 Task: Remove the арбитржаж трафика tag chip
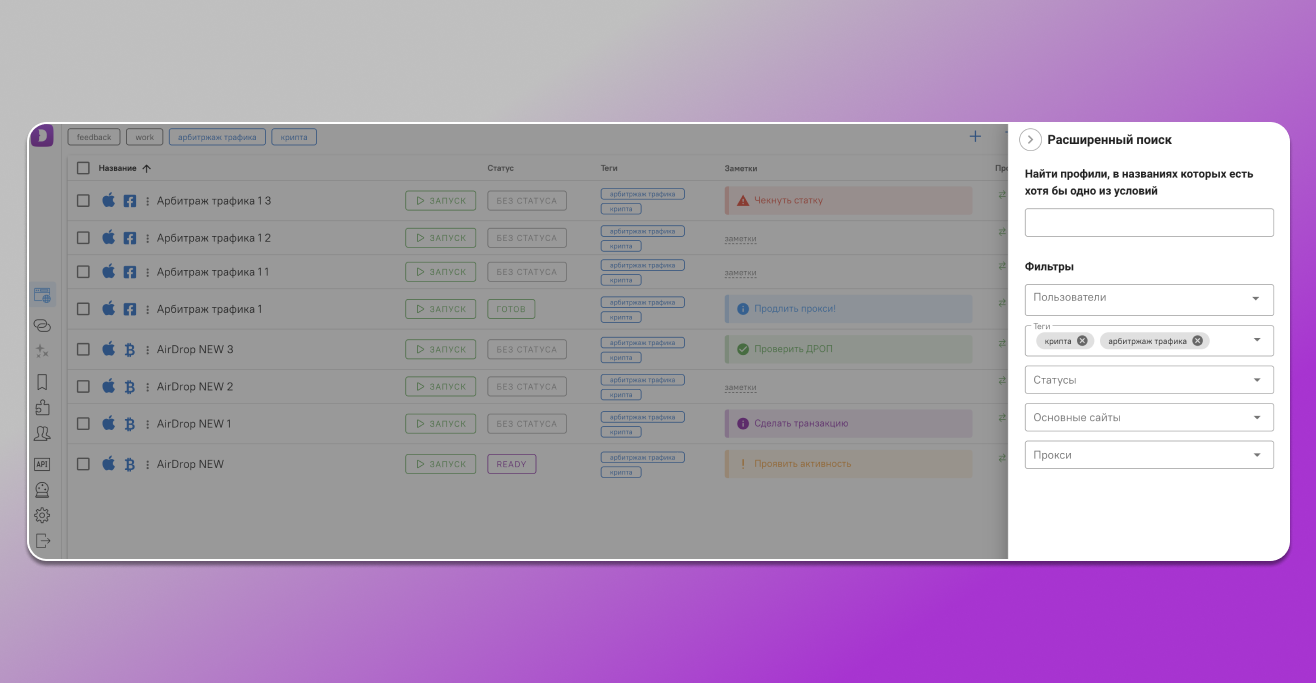point(1197,341)
